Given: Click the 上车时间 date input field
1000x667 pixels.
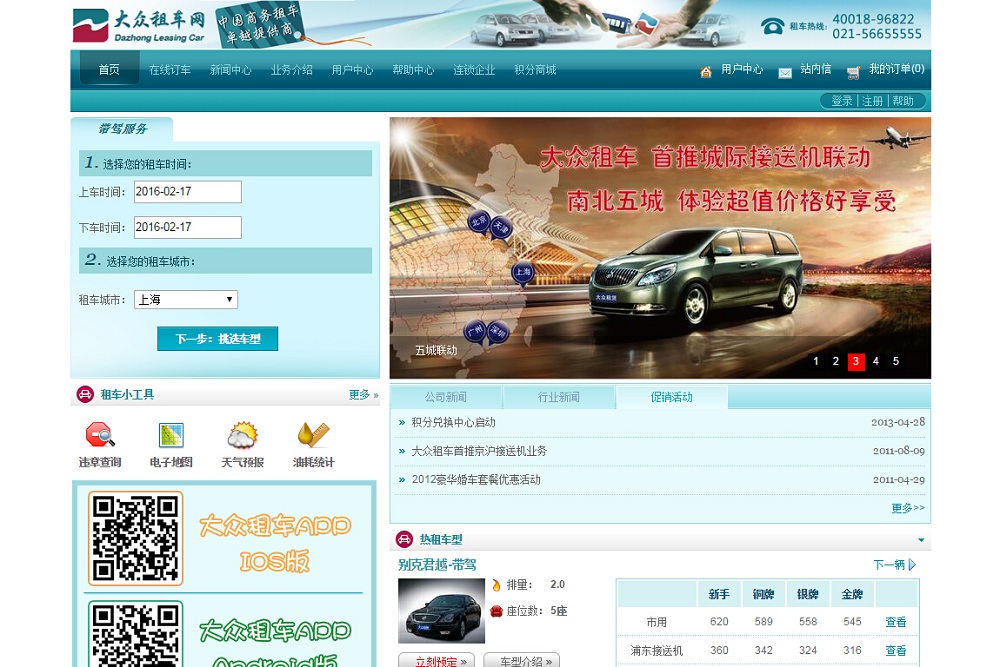Looking at the screenshot, I should 188,192.
